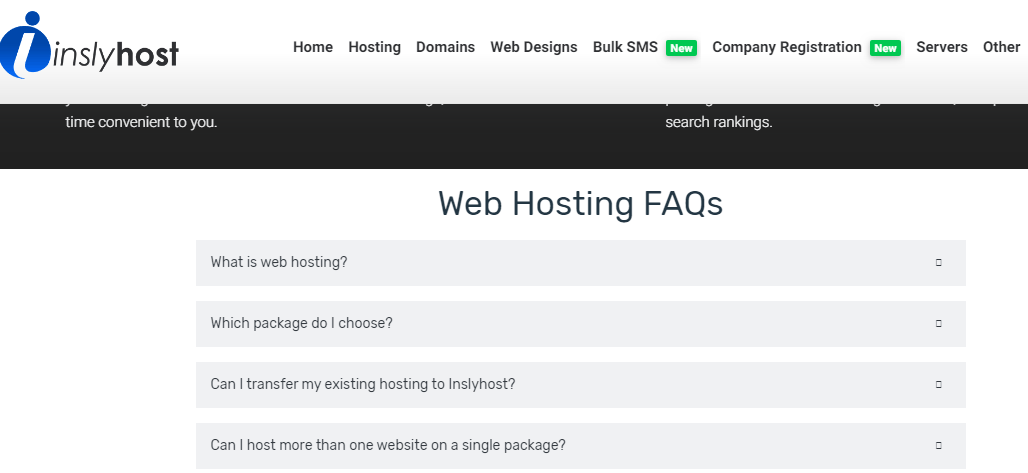Open Company Registration page

point(787,47)
